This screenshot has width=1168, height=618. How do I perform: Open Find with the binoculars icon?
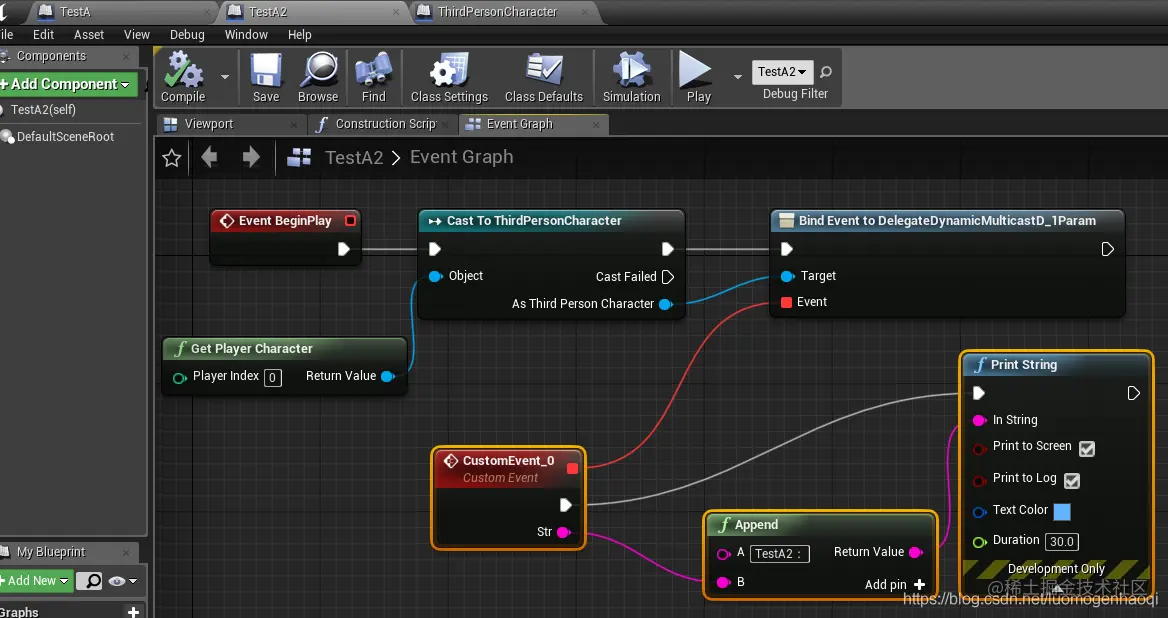(373, 77)
